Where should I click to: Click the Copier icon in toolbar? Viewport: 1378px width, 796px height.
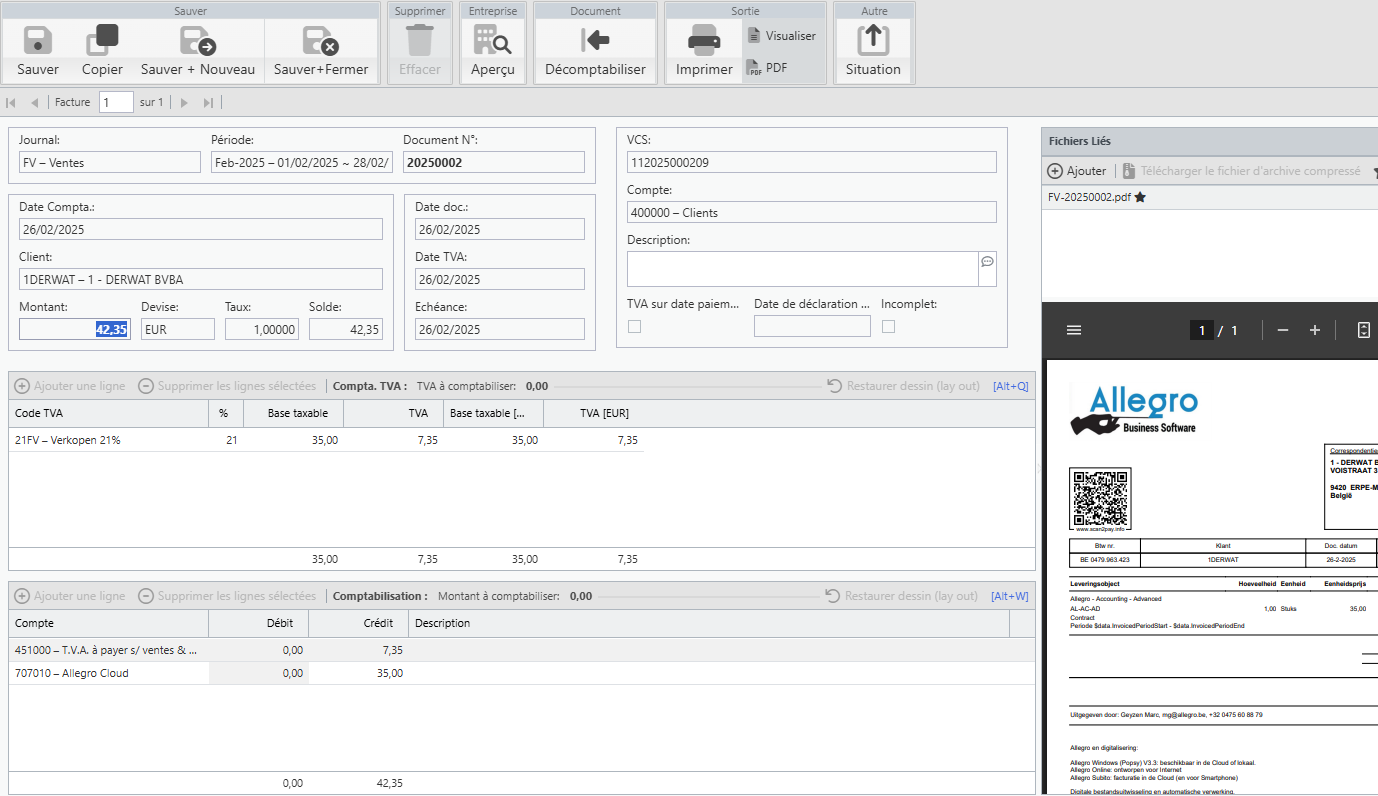102,41
